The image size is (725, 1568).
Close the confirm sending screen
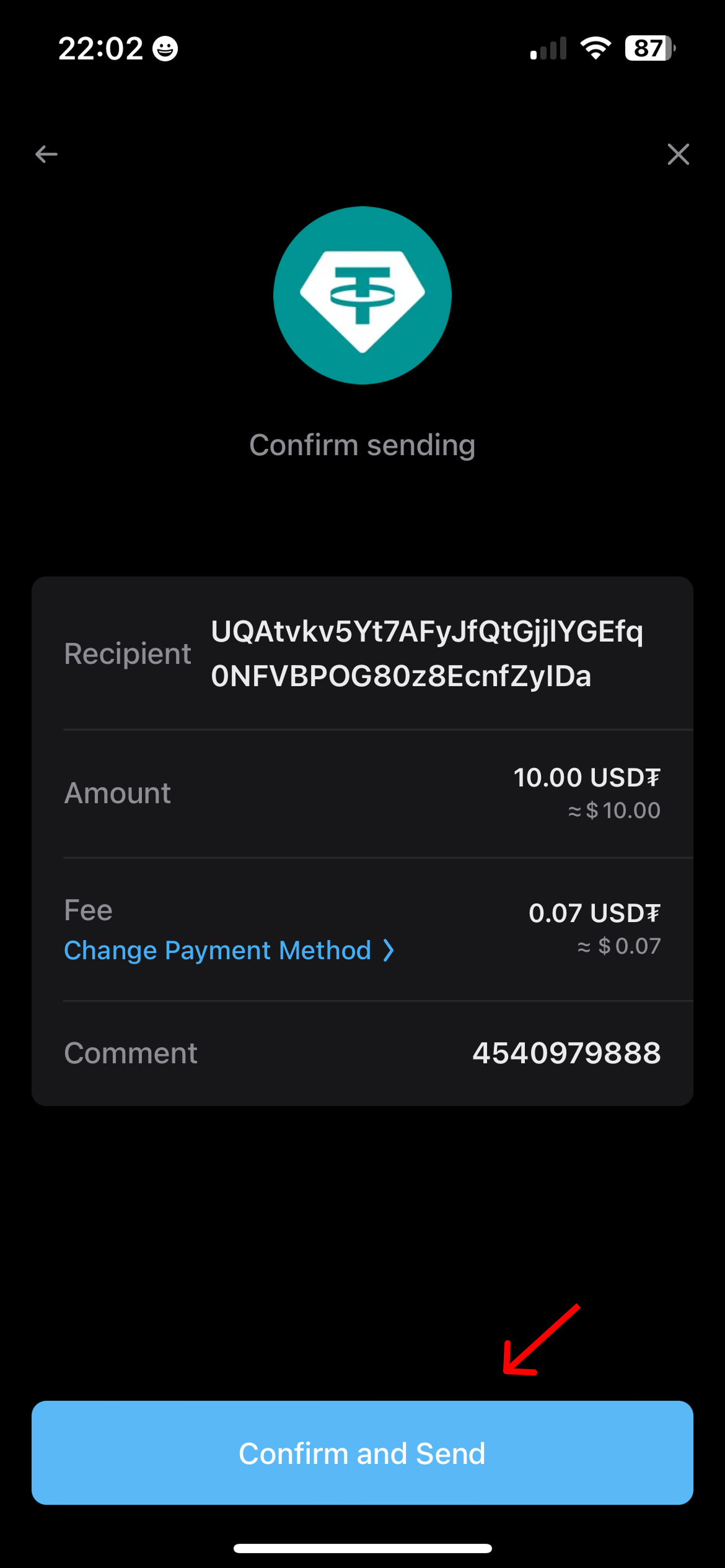coord(678,154)
